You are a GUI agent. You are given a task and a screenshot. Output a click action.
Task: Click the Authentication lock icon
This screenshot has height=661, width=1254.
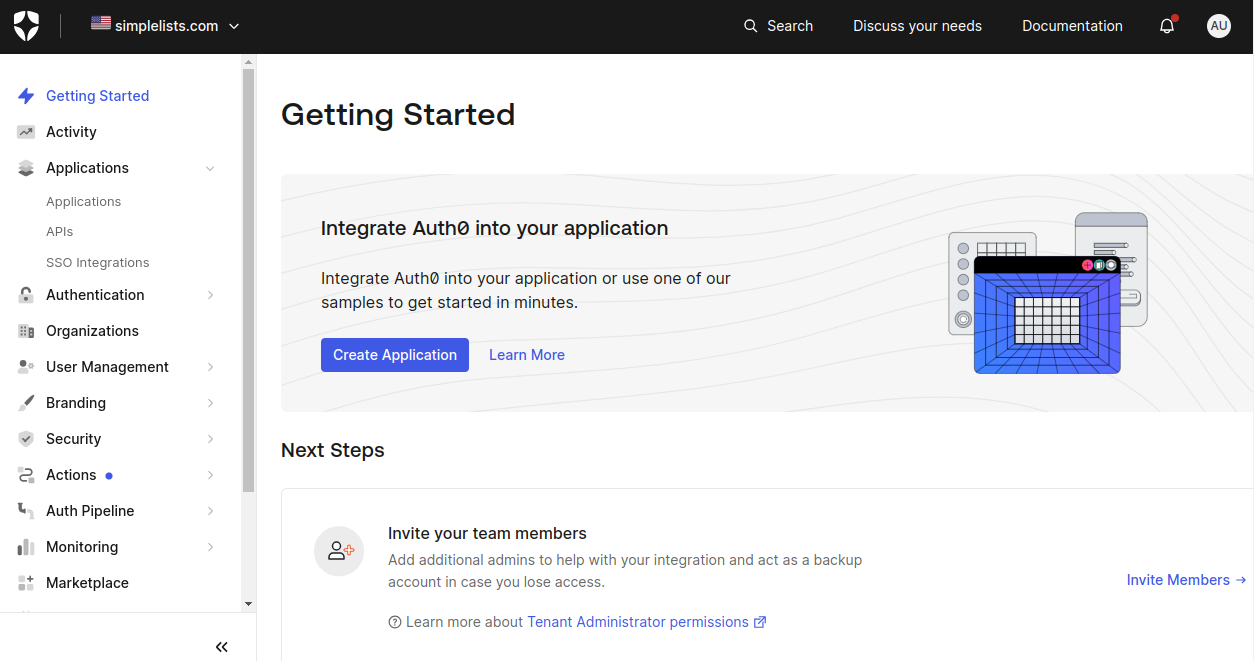tap(26, 295)
